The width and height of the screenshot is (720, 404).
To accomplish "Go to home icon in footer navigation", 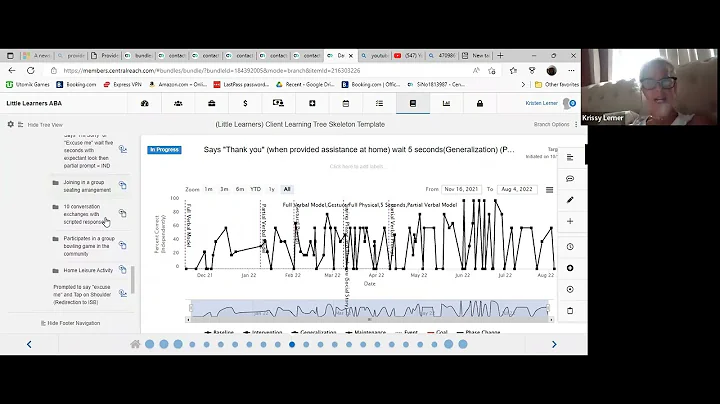I will point(135,344).
